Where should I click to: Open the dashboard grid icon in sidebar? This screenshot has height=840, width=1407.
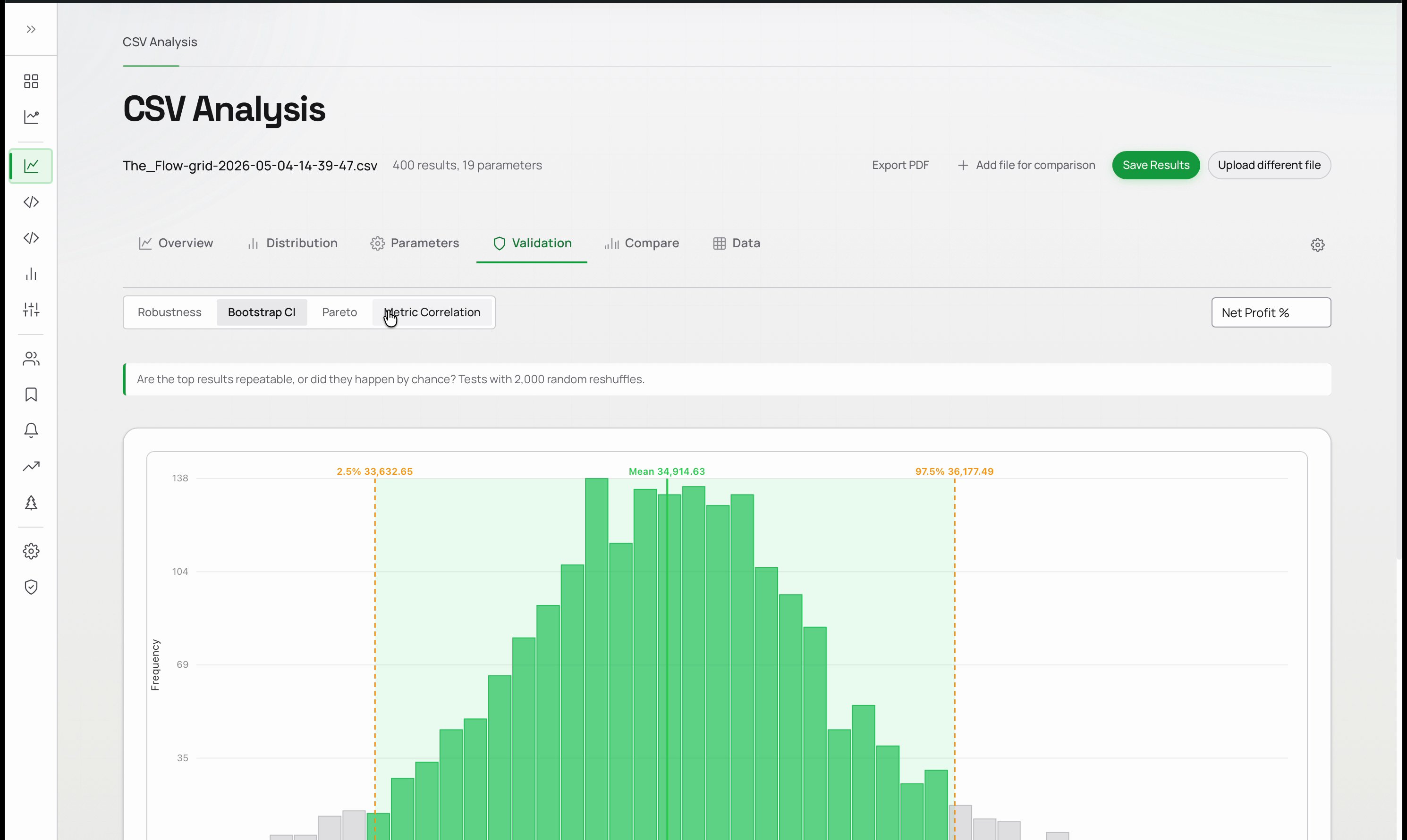point(31,81)
